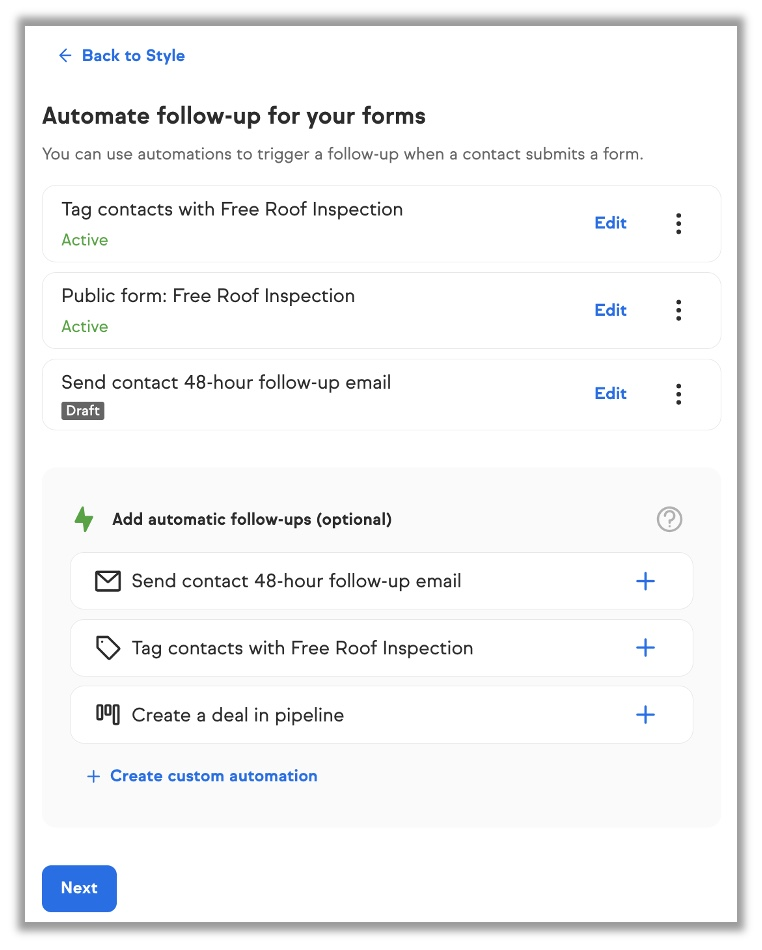Add Tag contacts automation with plus icon
This screenshot has height=950, width=762.
[645, 648]
